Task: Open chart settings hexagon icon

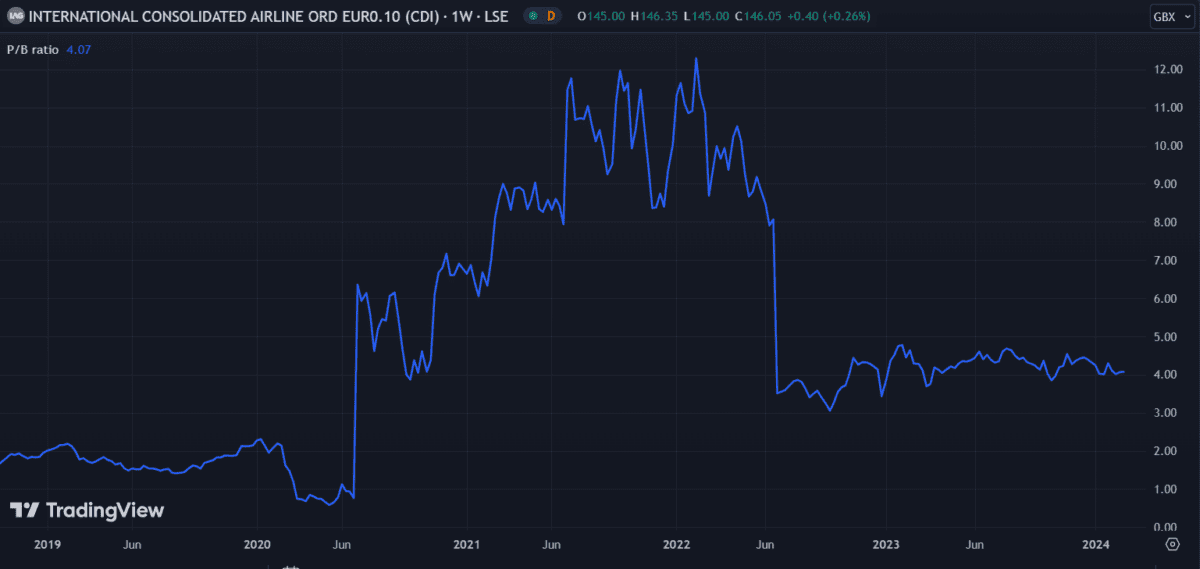Action: click(x=1172, y=544)
